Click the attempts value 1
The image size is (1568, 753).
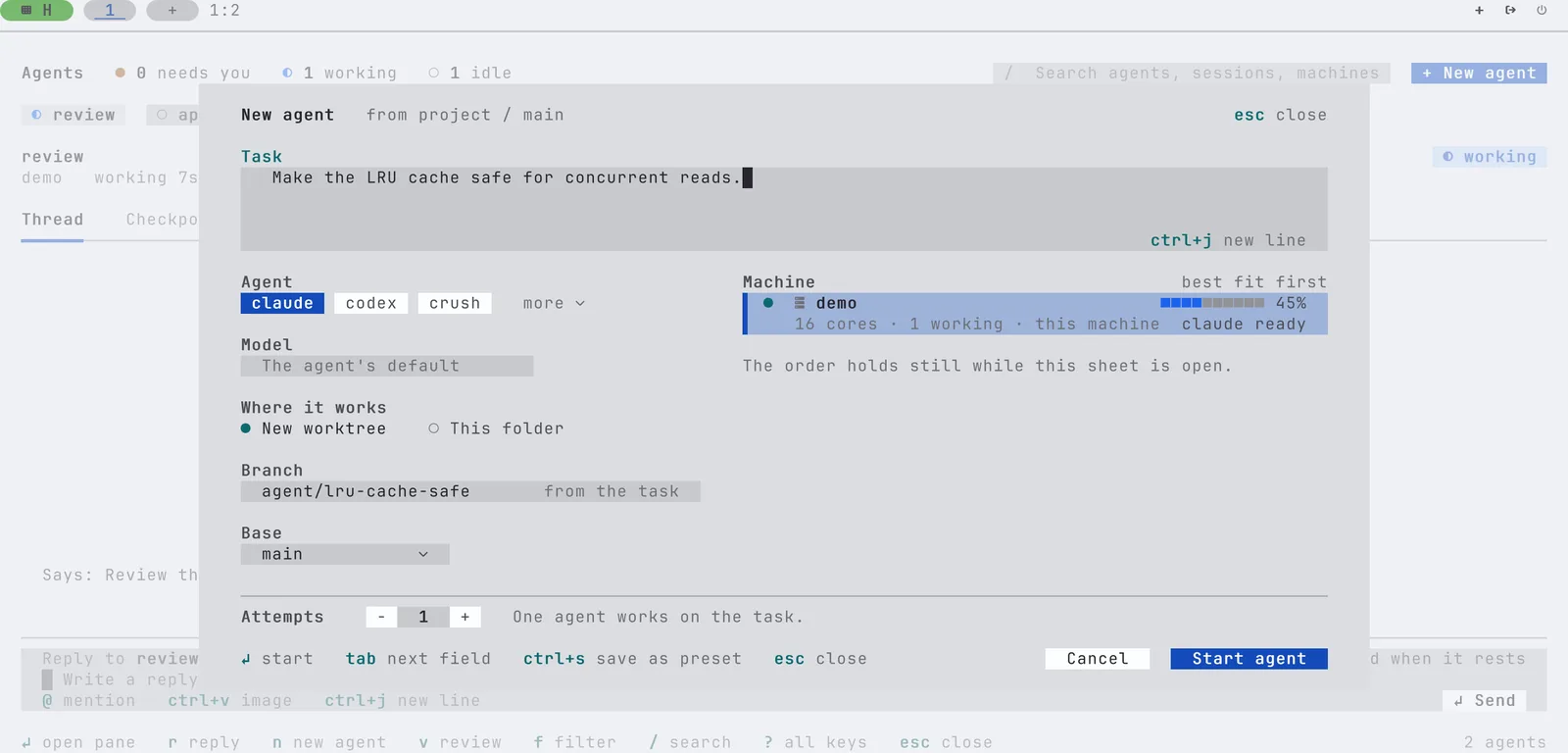[x=423, y=617]
